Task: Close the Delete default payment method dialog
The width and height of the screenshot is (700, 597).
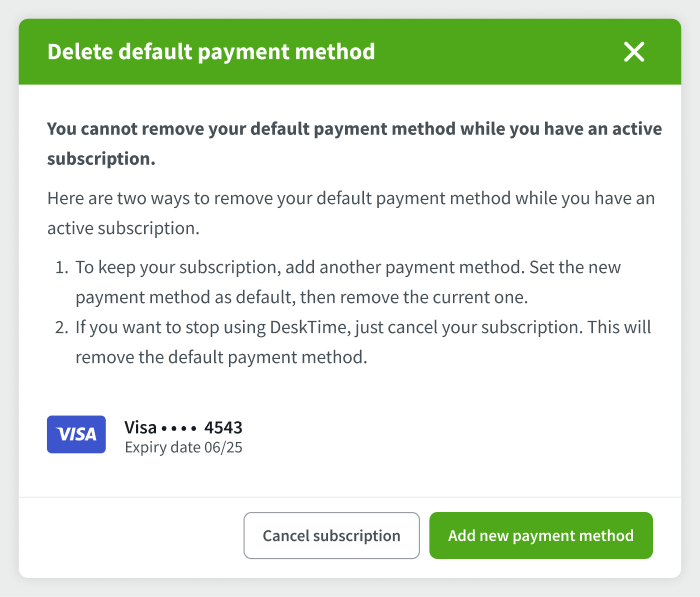Action: [x=634, y=52]
